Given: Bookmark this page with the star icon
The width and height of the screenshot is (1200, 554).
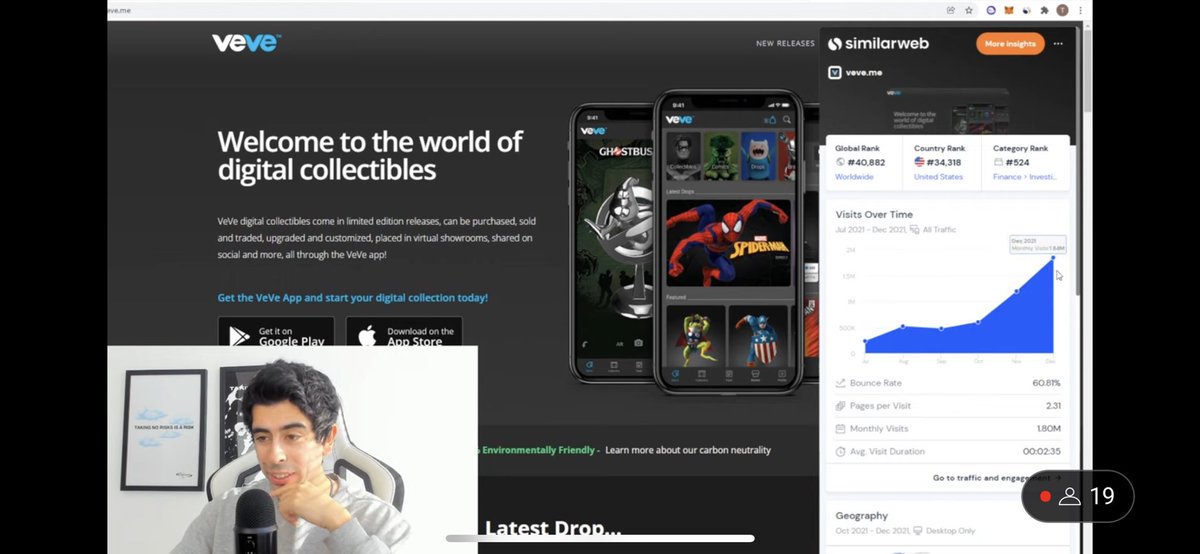Looking at the screenshot, I should point(968,10).
